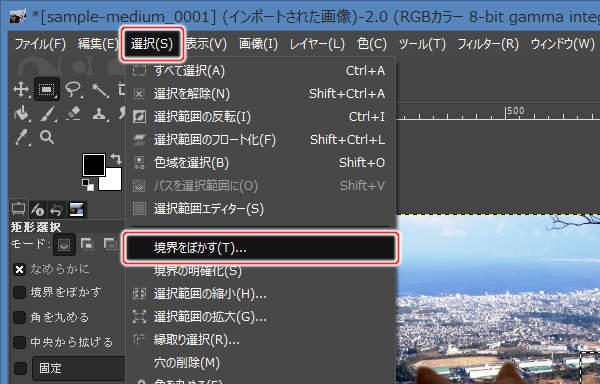Click the horizontal ruler at 500 mark
The height and width of the screenshot is (384, 600).
click(506, 112)
